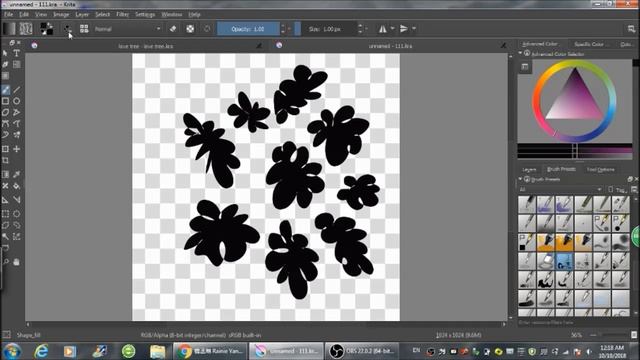Screen dimensions: 640x360
Task: Toggle horizontal mirror tool
Action: [382, 29]
